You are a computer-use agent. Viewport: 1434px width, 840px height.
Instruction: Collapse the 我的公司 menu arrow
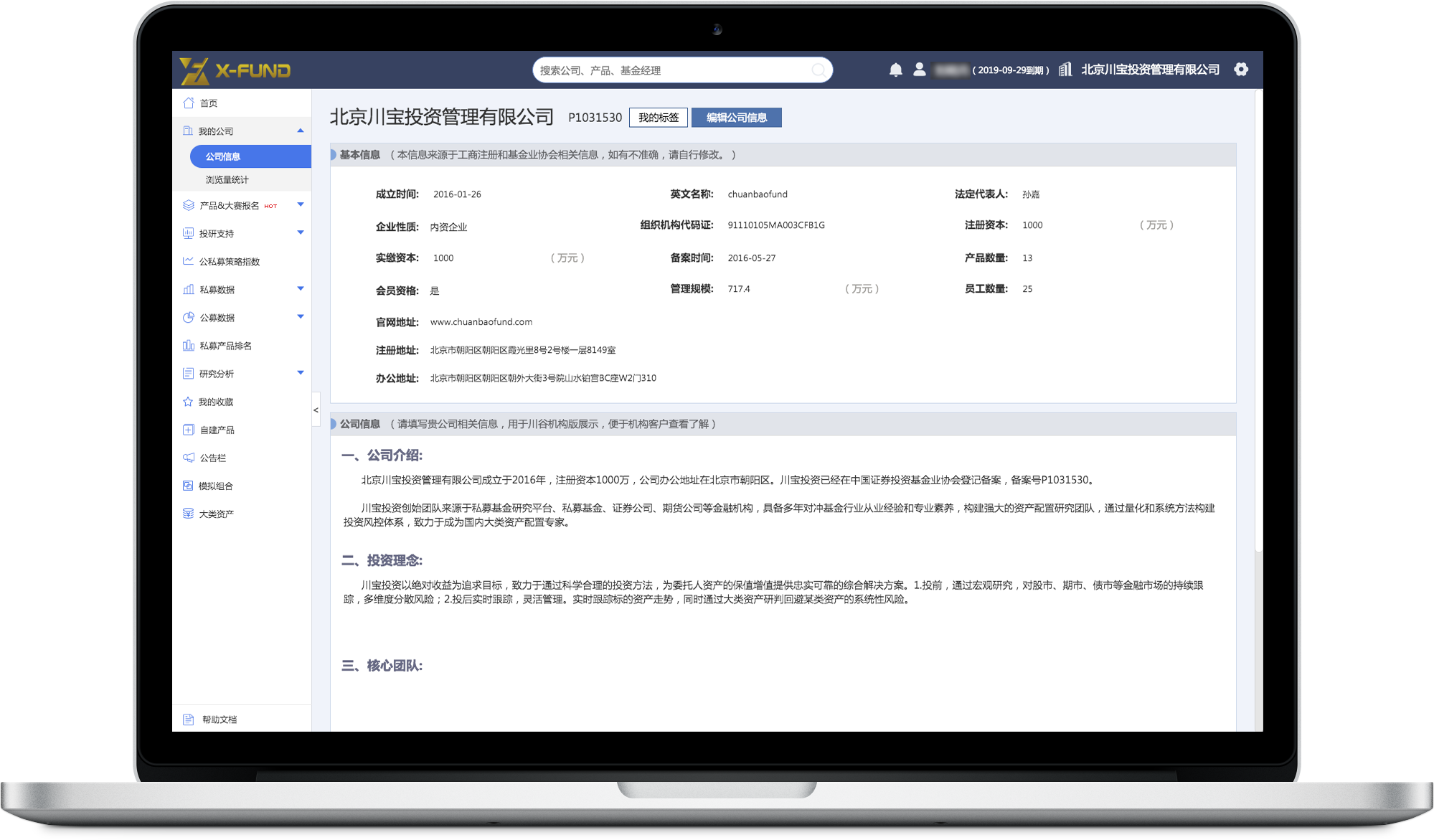pyautogui.click(x=301, y=131)
